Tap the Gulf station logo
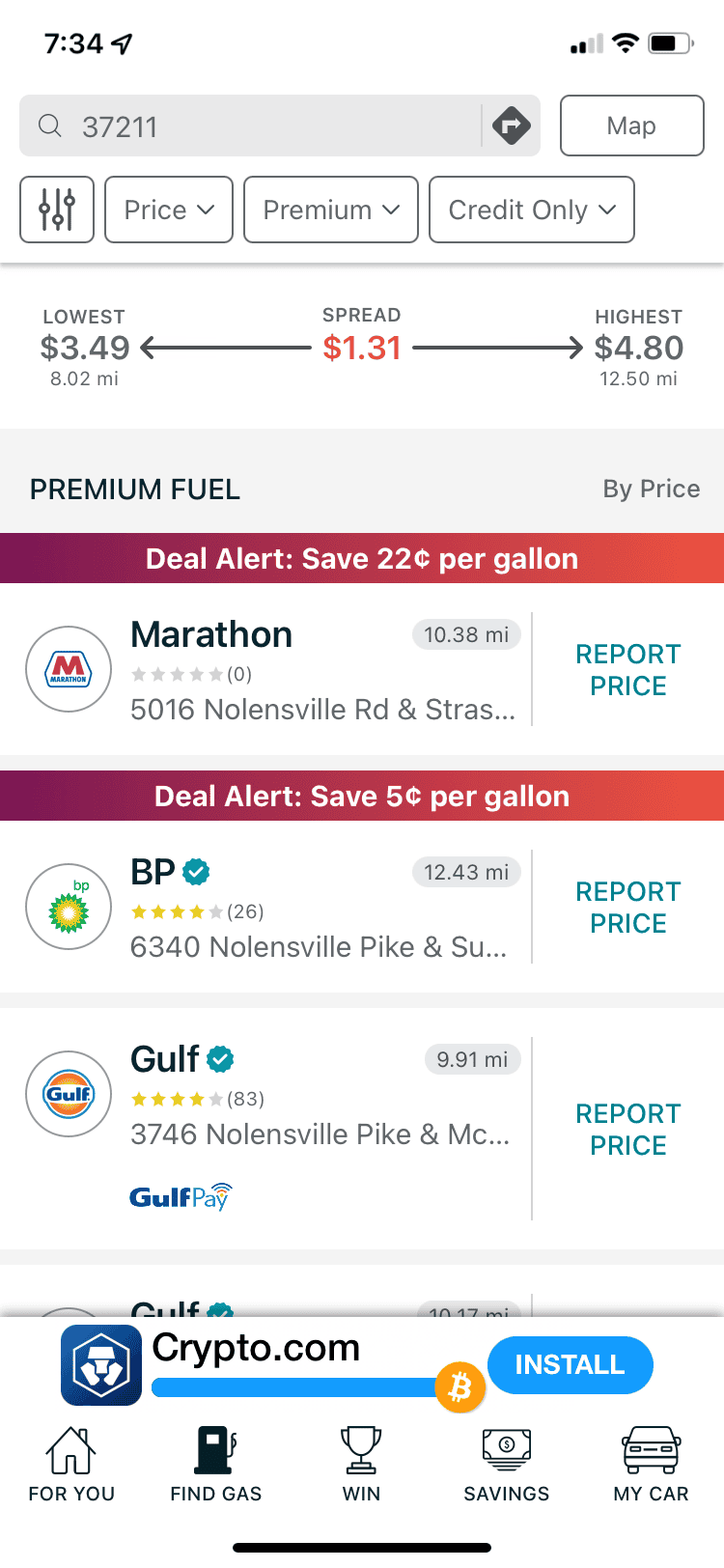The image size is (724, 1568). [69, 1094]
